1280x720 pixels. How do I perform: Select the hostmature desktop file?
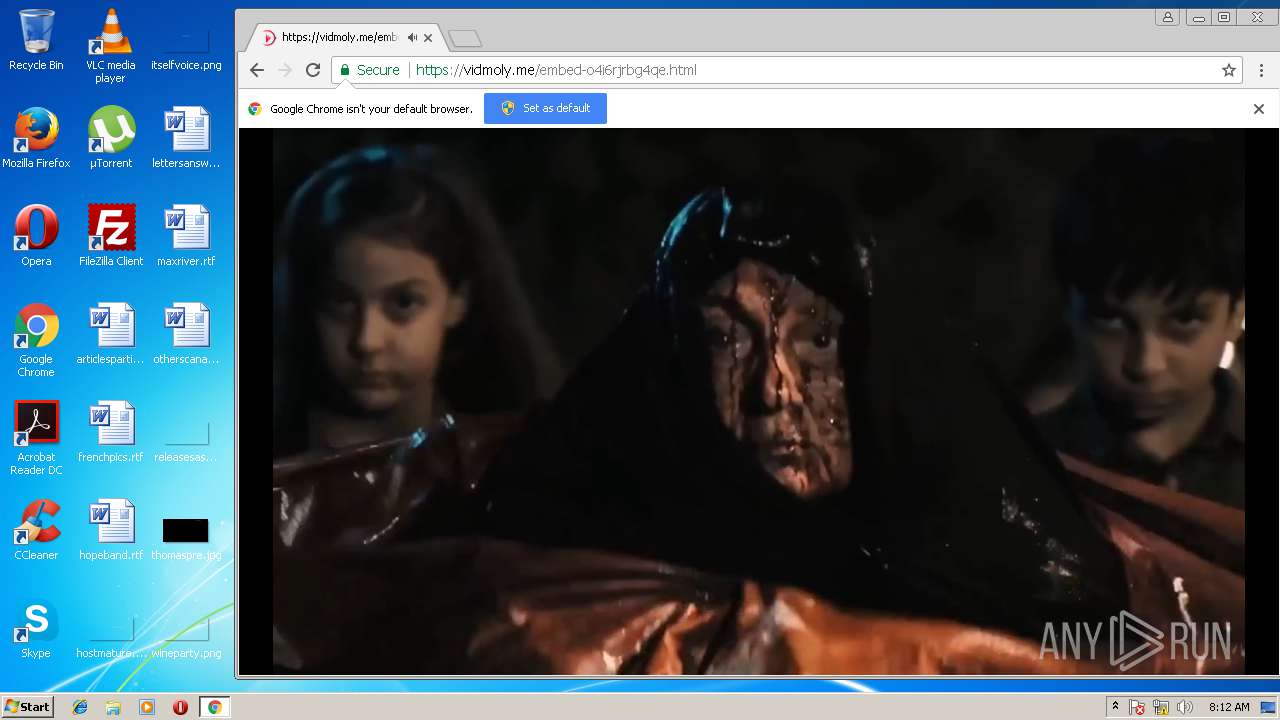pos(111,638)
